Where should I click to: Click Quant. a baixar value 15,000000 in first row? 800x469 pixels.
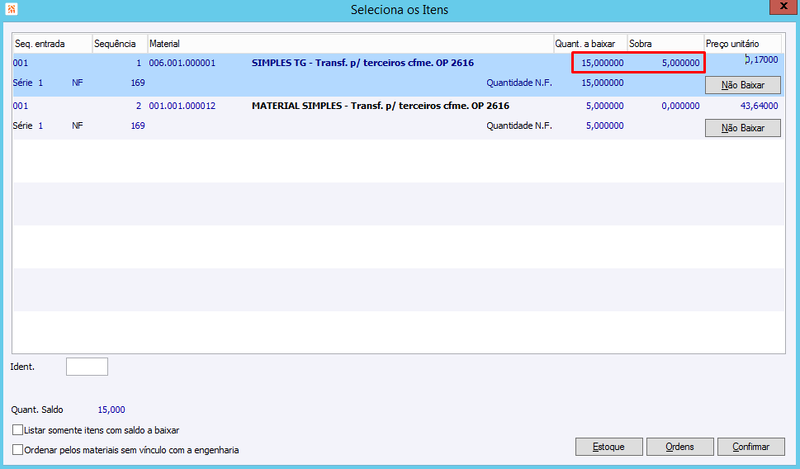click(x=603, y=63)
